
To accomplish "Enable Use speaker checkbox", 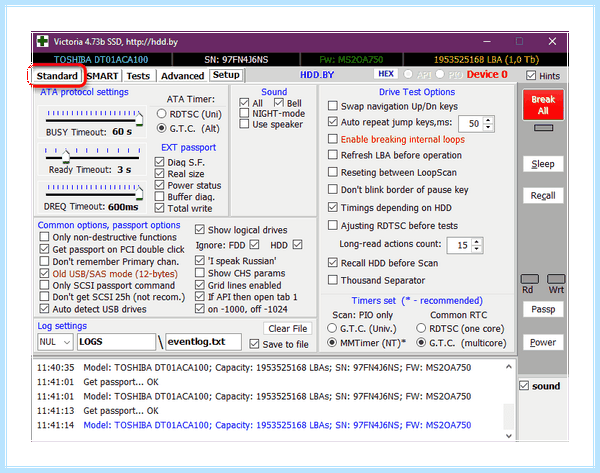I will (x=244, y=124).
